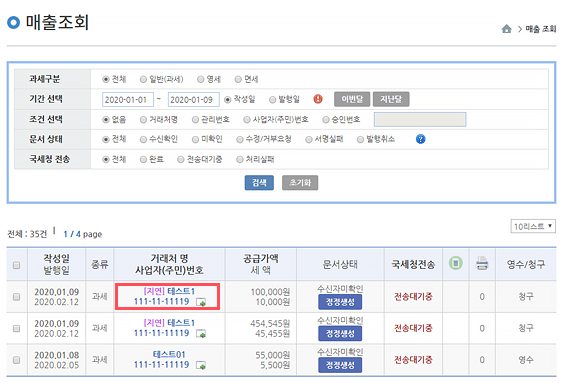Tick the select-all checkbox in table header
Viewport: 563px width, 383px height.
tap(16, 265)
